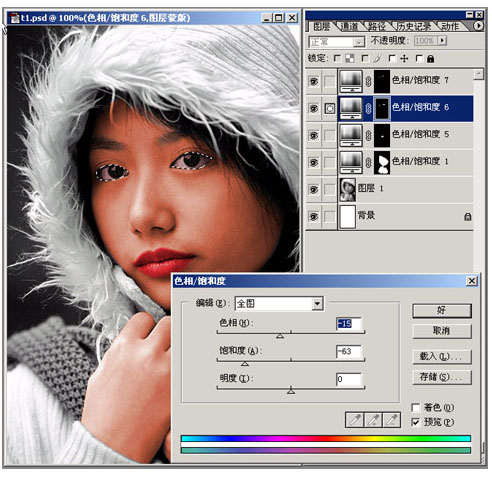The height and width of the screenshot is (481, 492).
Task: Click the lock icon on the 背景 layer
Action: [468, 217]
